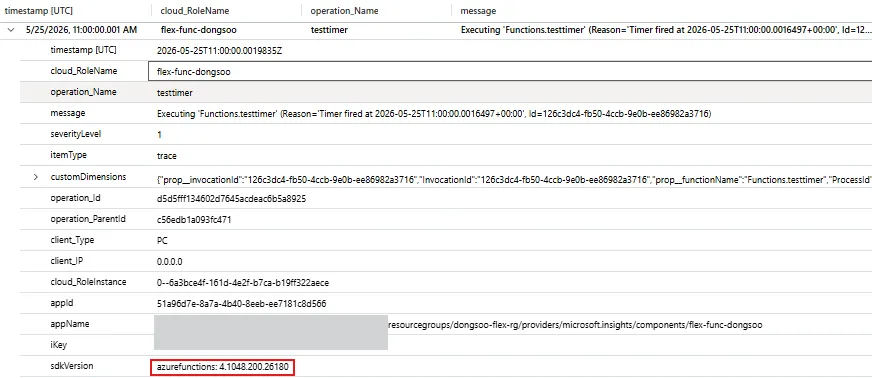Select the severityLevel value 1
This screenshot has height=378, width=872.
[160, 135]
